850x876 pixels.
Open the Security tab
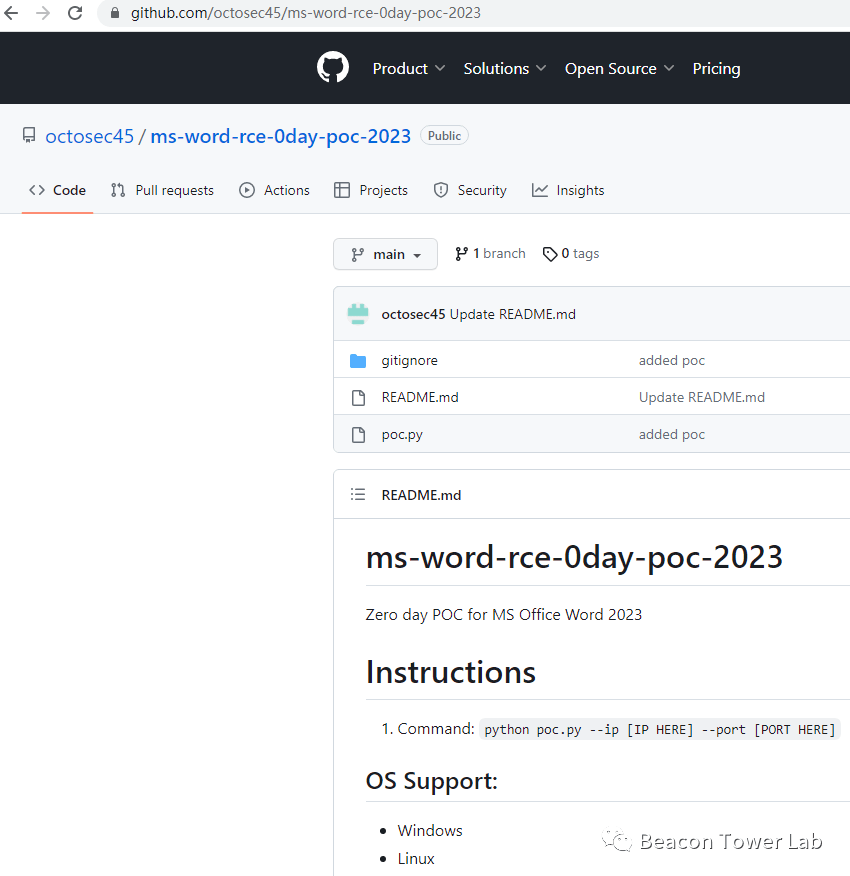[470, 191]
